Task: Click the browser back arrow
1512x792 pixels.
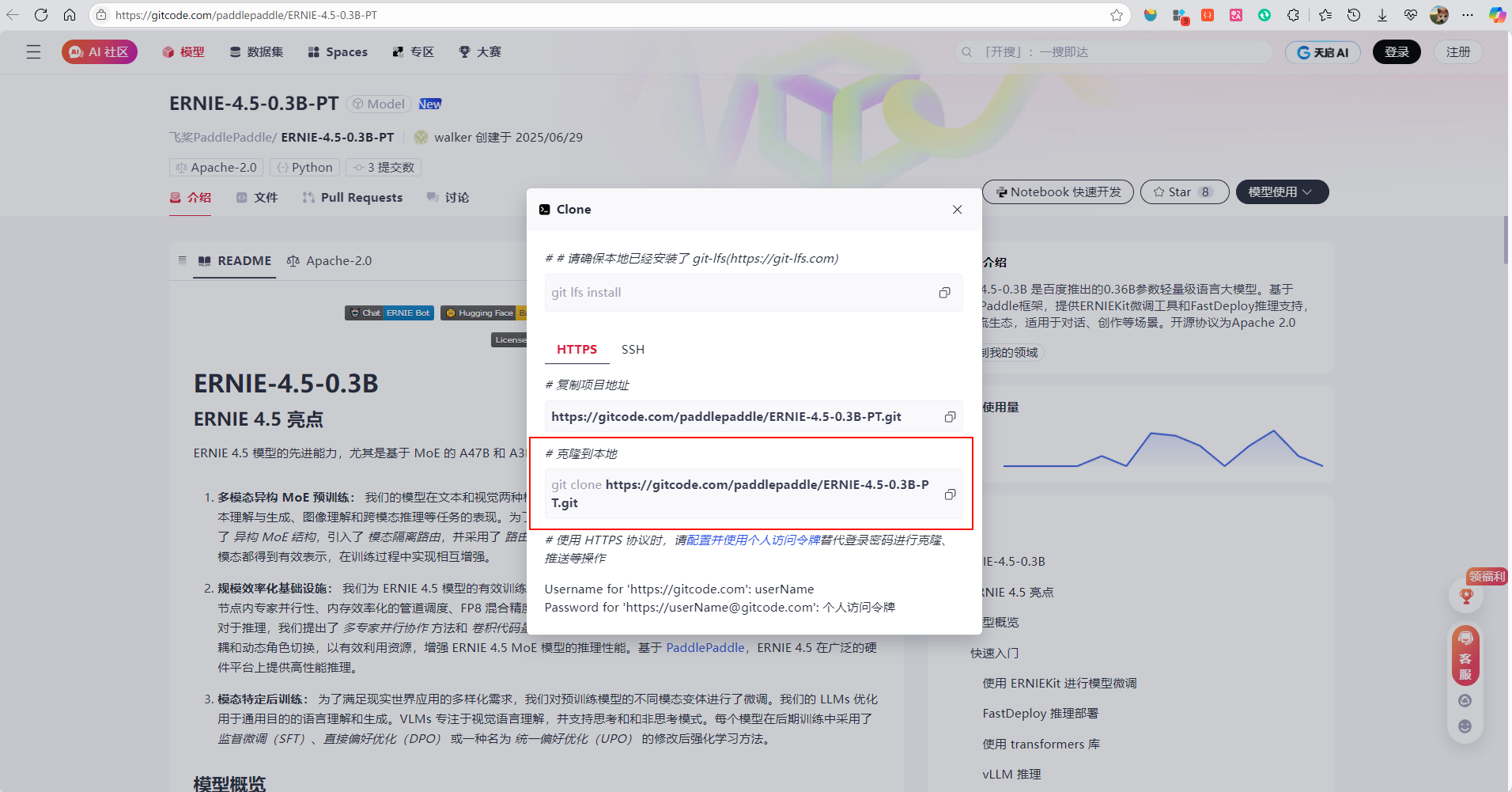Action: click(x=13, y=15)
